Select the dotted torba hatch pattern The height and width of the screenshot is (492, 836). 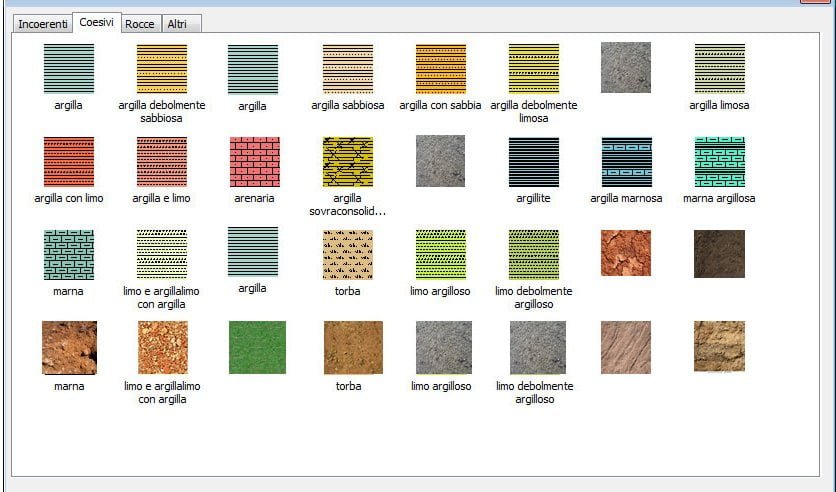pyautogui.click(x=347, y=254)
